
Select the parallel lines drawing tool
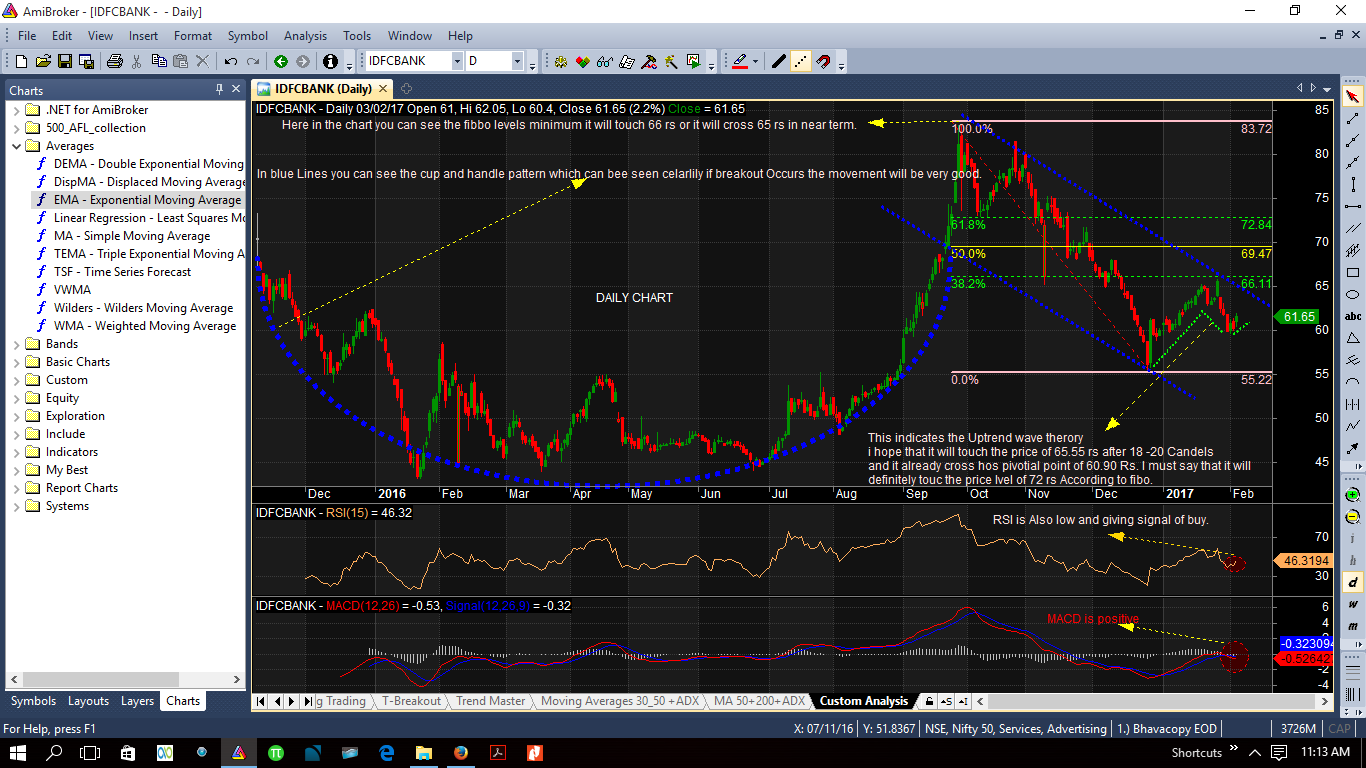pos(1353,229)
